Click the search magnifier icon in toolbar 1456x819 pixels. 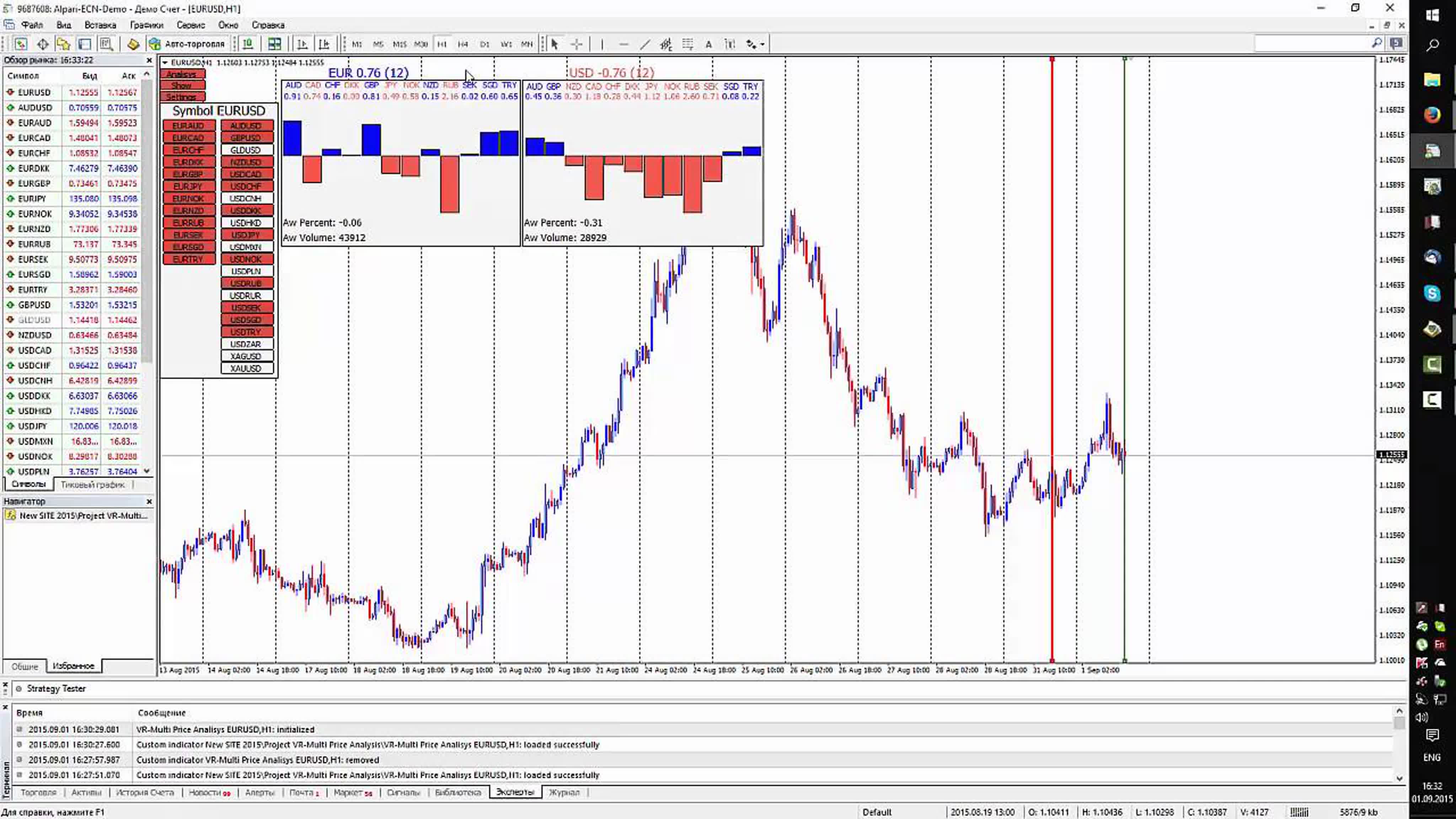click(1376, 43)
